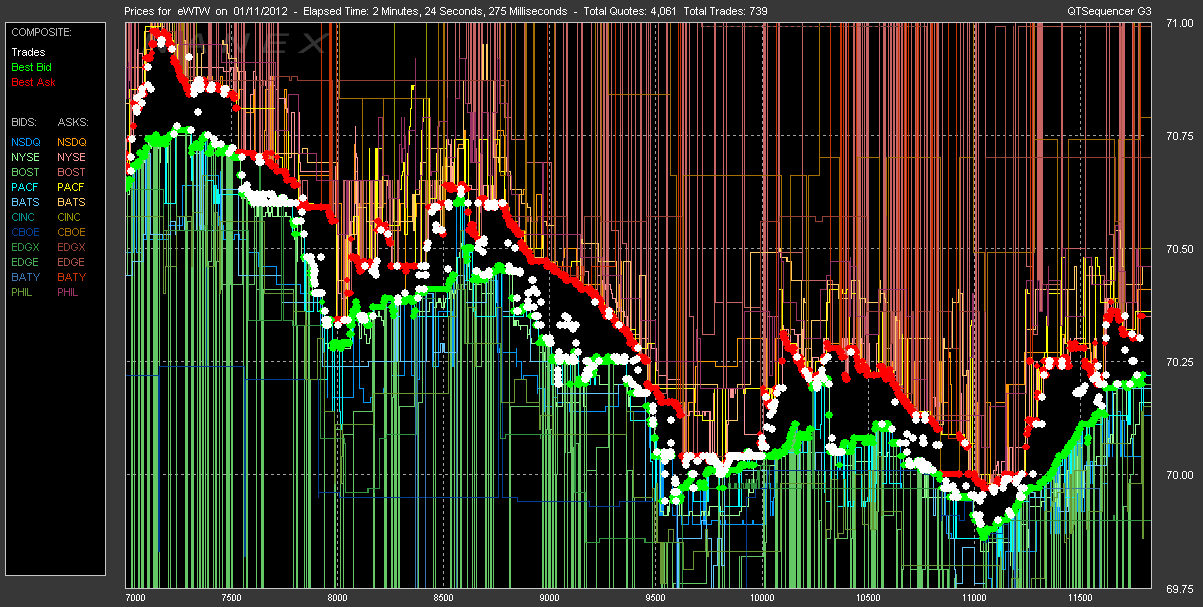
Task: Click the QTSequencer G3 label
Action: [x=1109, y=10]
